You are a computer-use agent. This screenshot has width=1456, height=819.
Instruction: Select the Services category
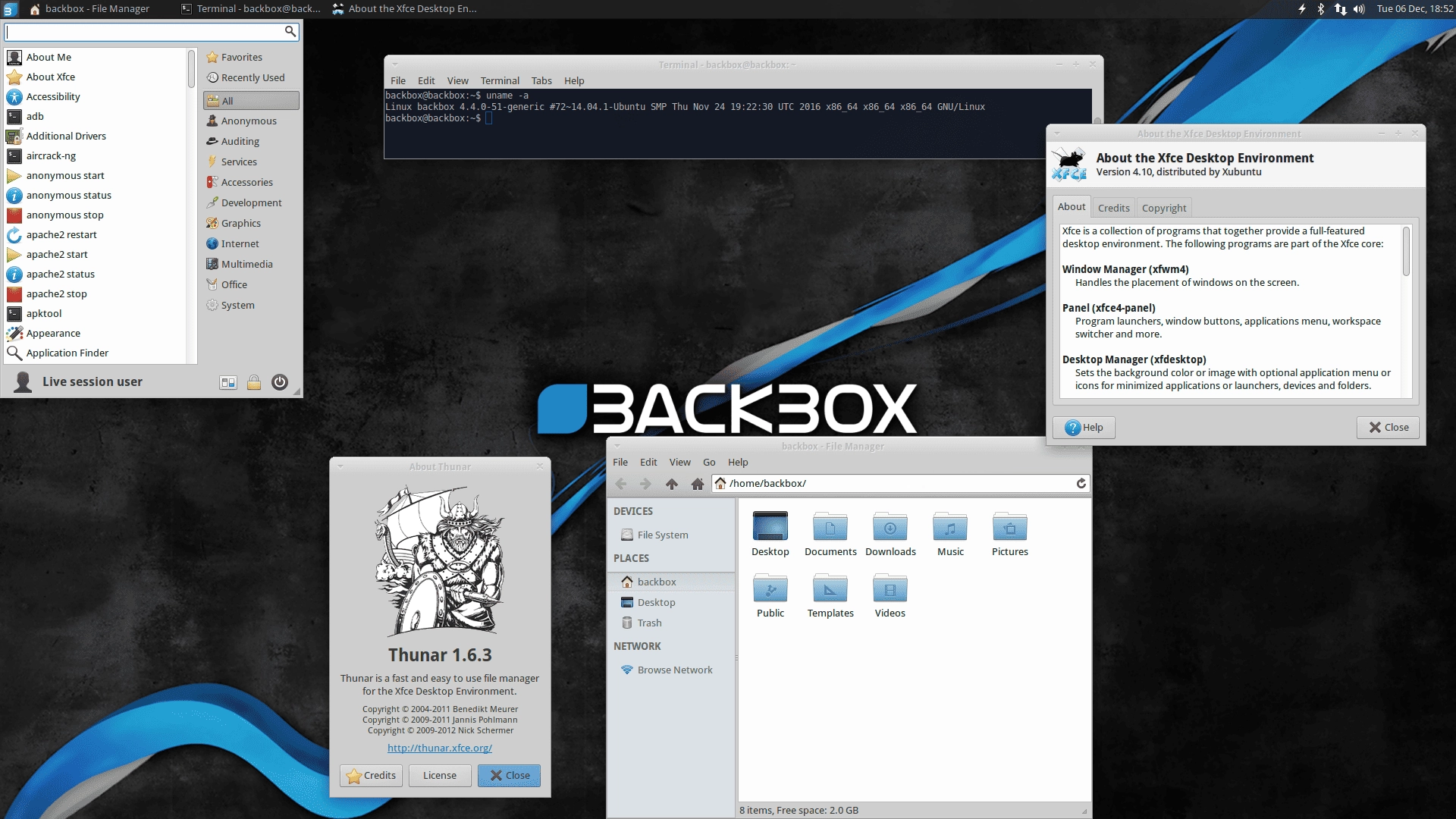[251, 162]
